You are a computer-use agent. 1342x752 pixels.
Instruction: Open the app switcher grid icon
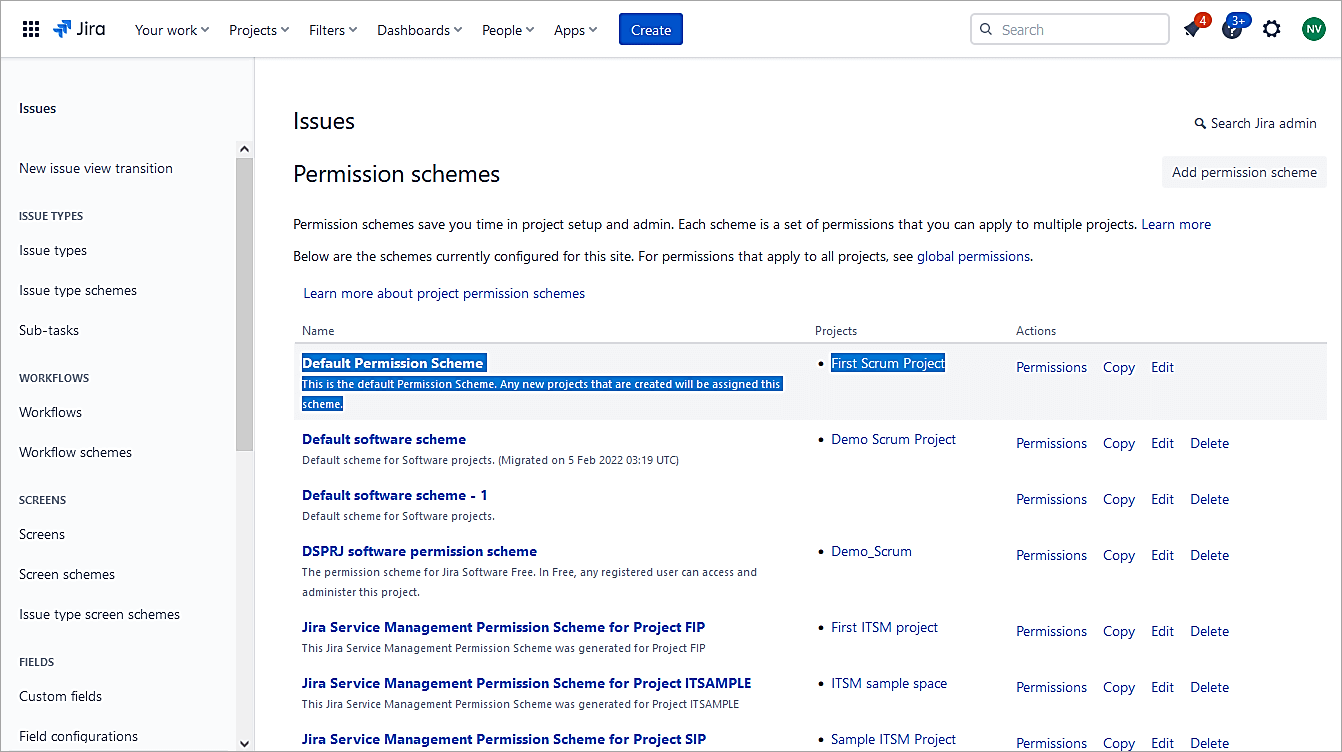[x=31, y=30]
